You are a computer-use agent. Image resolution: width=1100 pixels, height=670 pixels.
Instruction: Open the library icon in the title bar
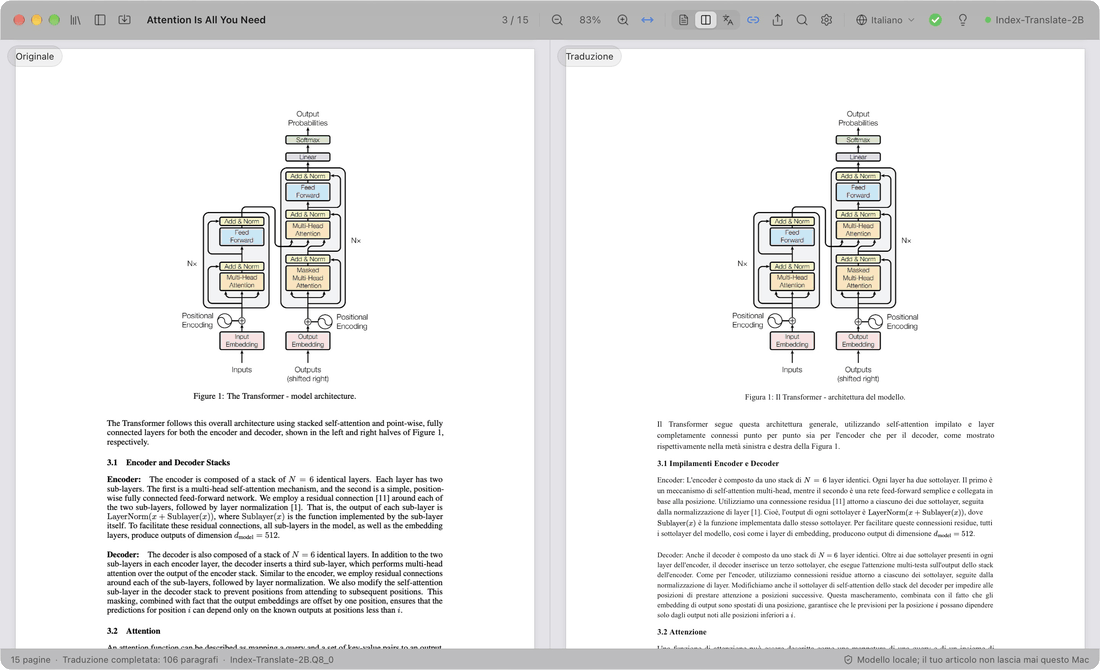click(75, 20)
